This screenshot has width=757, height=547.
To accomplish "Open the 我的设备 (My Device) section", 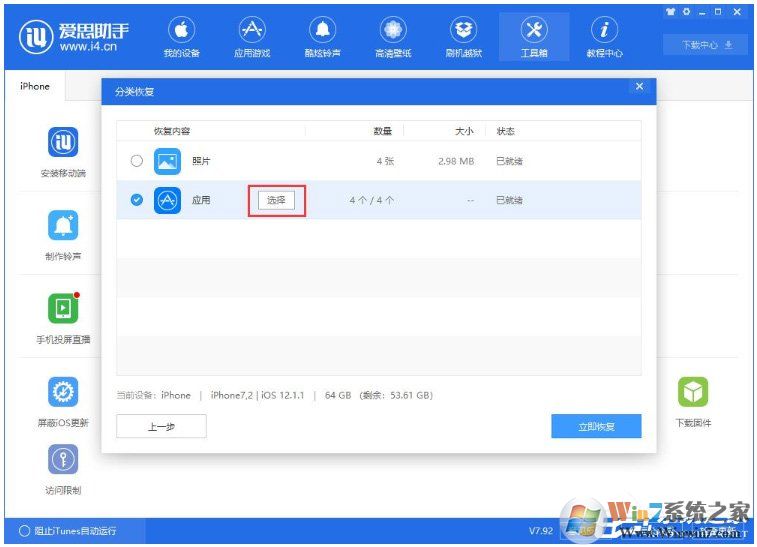I will (x=182, y=37).
